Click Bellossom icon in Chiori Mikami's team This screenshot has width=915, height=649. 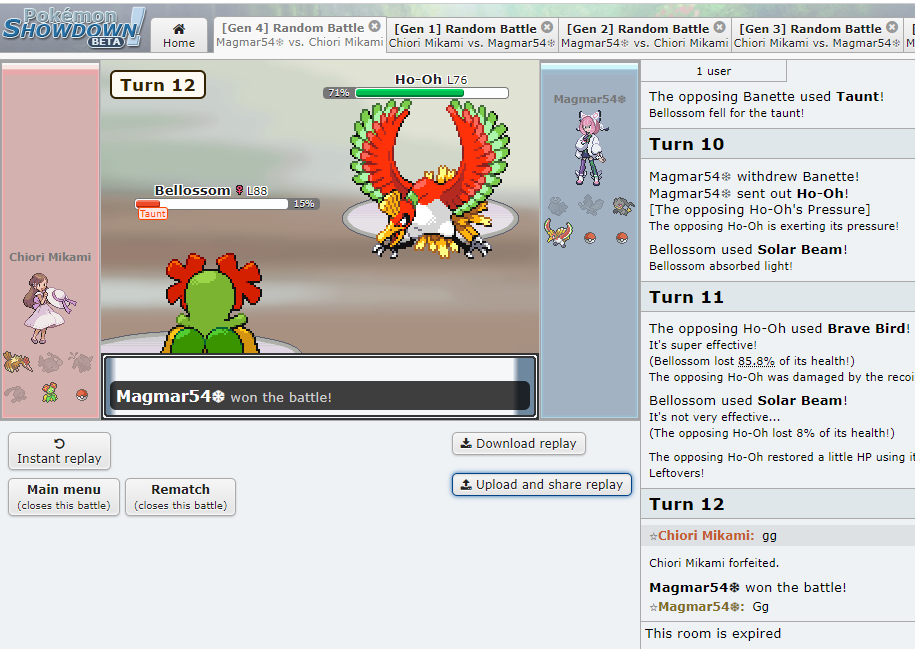pos(50,391)
